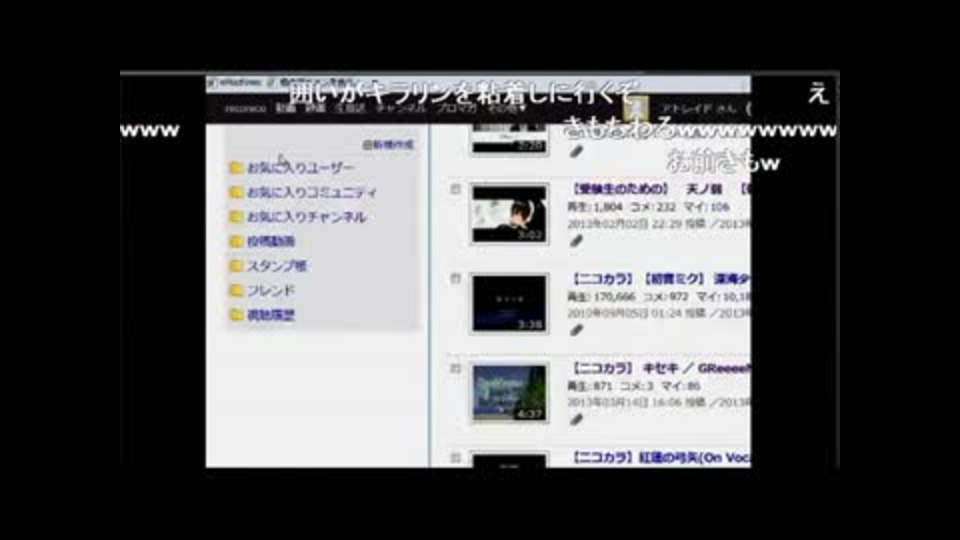Open 生放送 in the top navigation
960x540 pixels.
tap(350, 108)
